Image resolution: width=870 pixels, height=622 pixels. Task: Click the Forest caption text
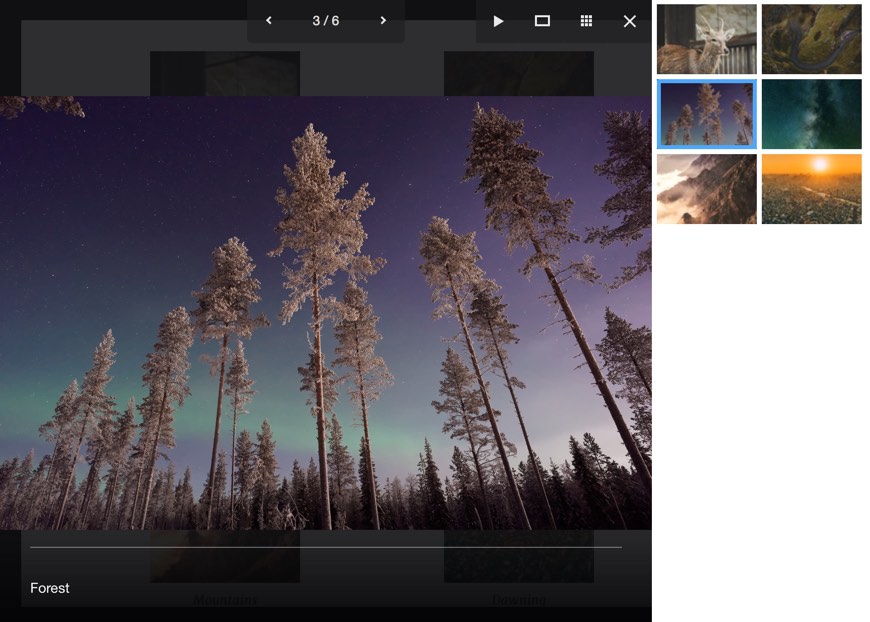point(49,588)
